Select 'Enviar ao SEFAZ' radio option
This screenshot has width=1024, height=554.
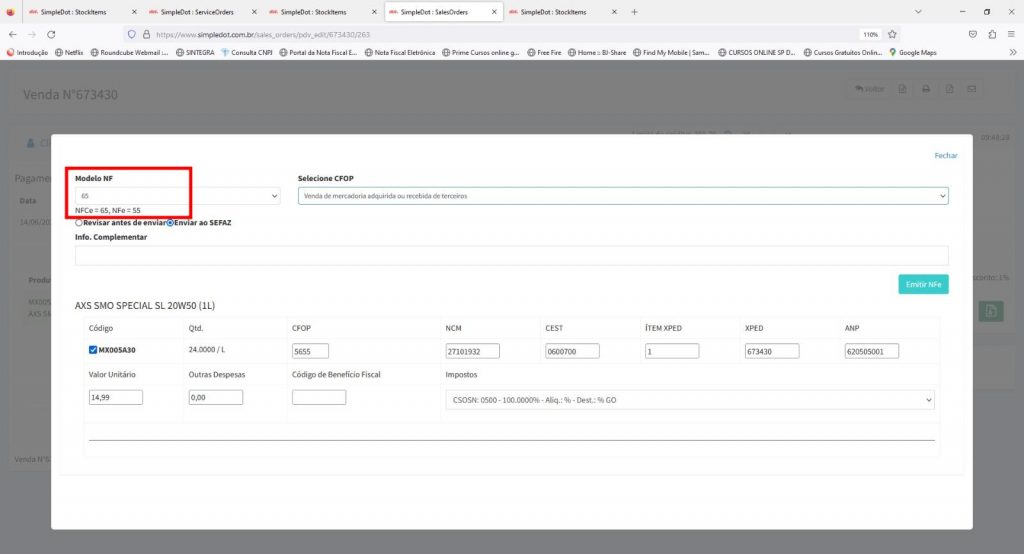170,222
